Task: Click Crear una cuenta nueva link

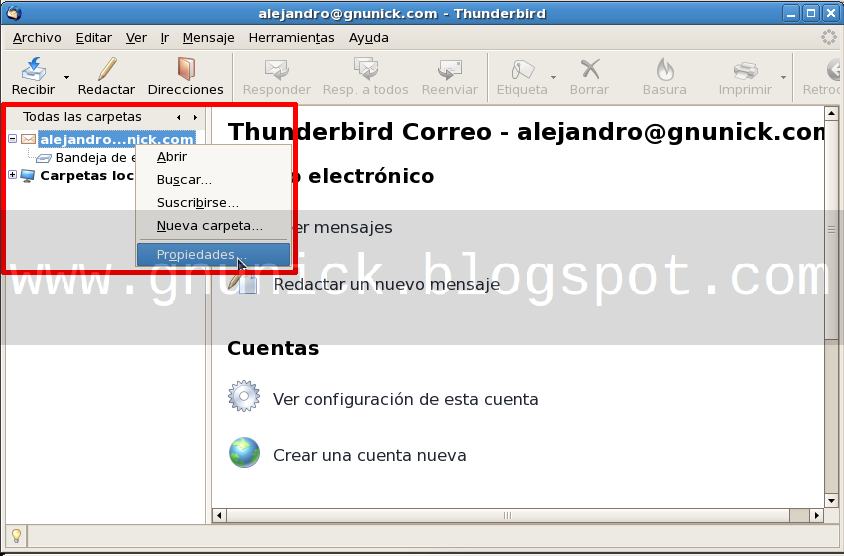Action: click(x=369, y=455)
